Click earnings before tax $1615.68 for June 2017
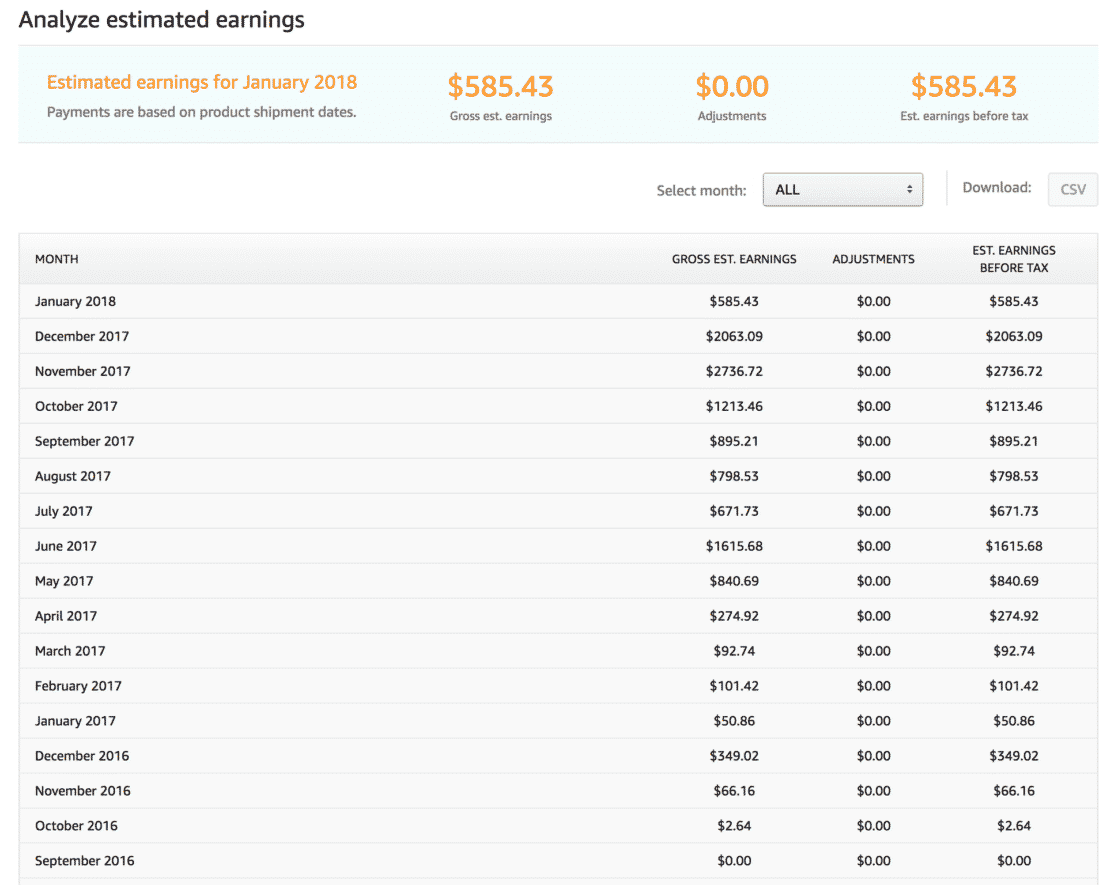 coord(1013,546)
